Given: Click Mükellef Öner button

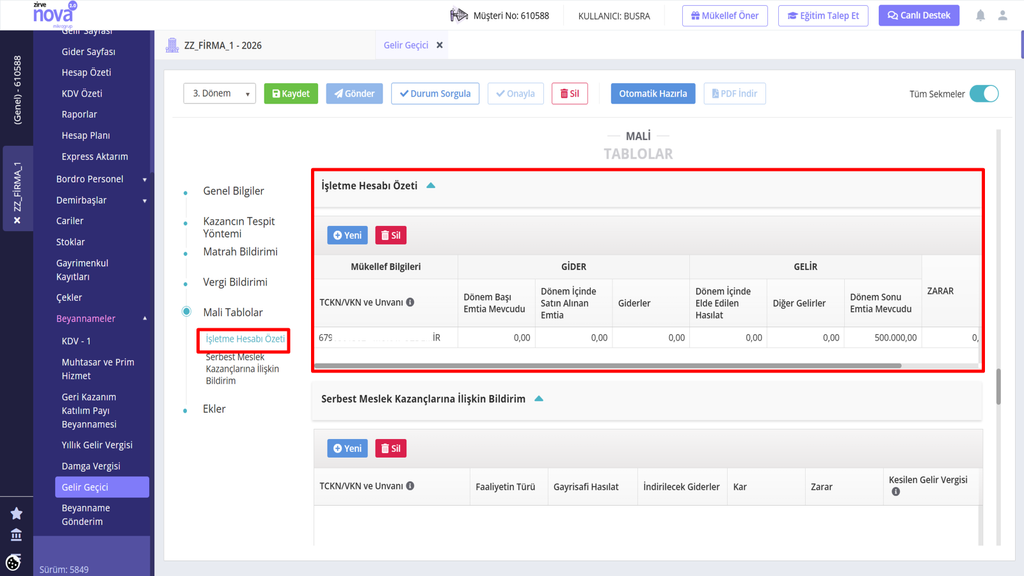Looking at the screenshot, I should click(x=725, y=16).
